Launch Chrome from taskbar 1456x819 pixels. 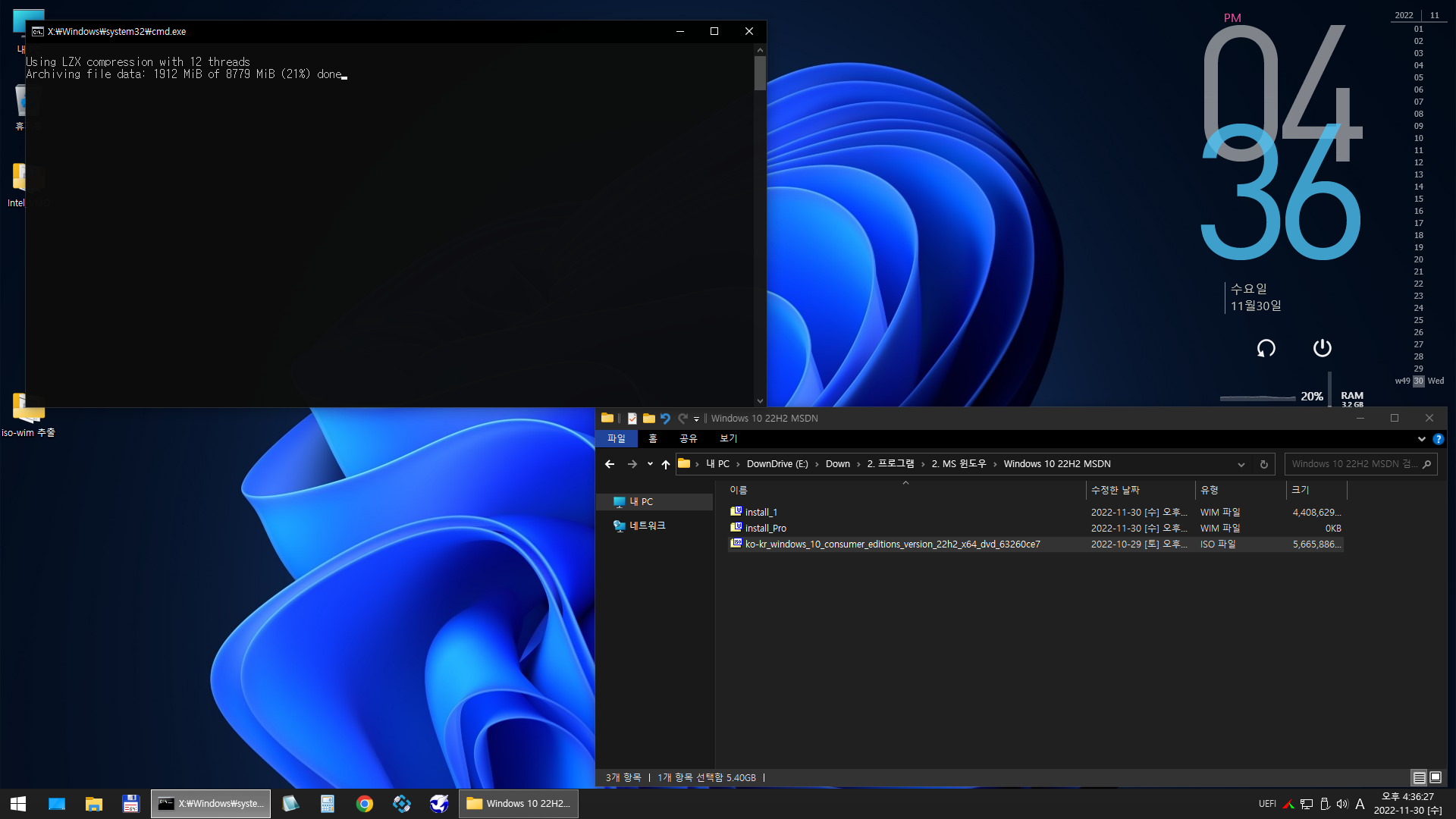(x=364, y=803)
